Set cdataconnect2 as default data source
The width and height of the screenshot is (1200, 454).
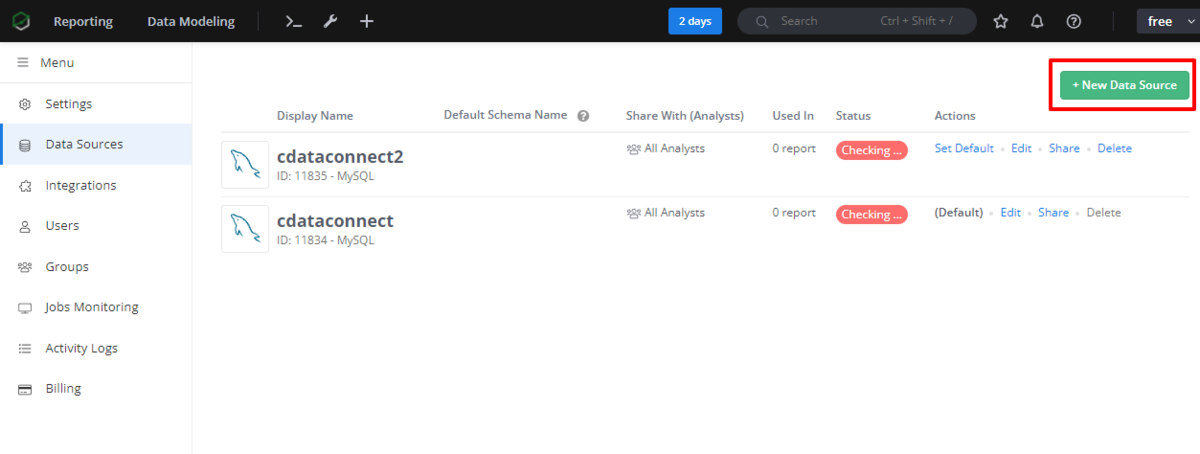pyautogui.click(x=964, y=148)
